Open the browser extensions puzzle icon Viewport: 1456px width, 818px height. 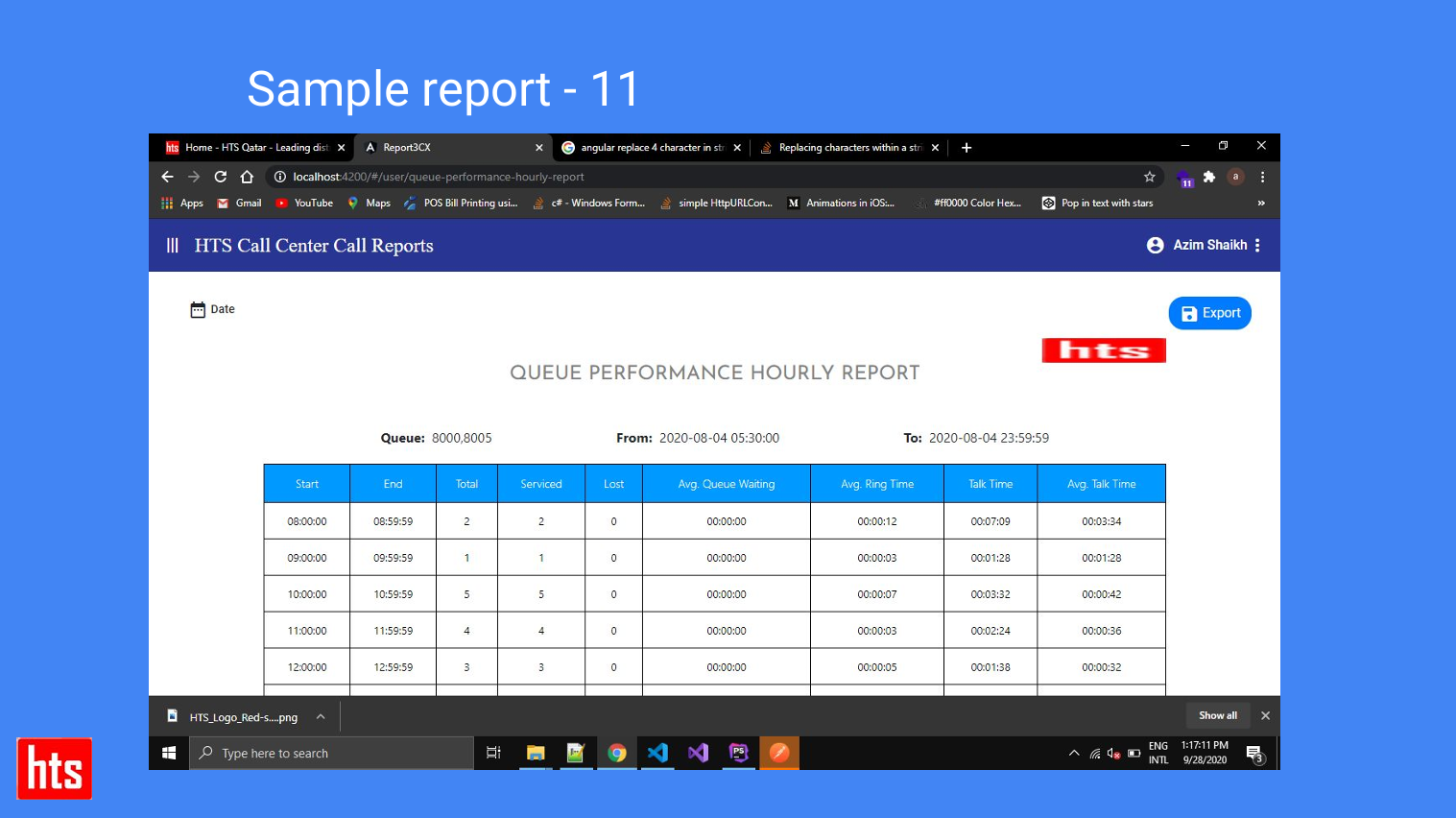[1209, 177]
